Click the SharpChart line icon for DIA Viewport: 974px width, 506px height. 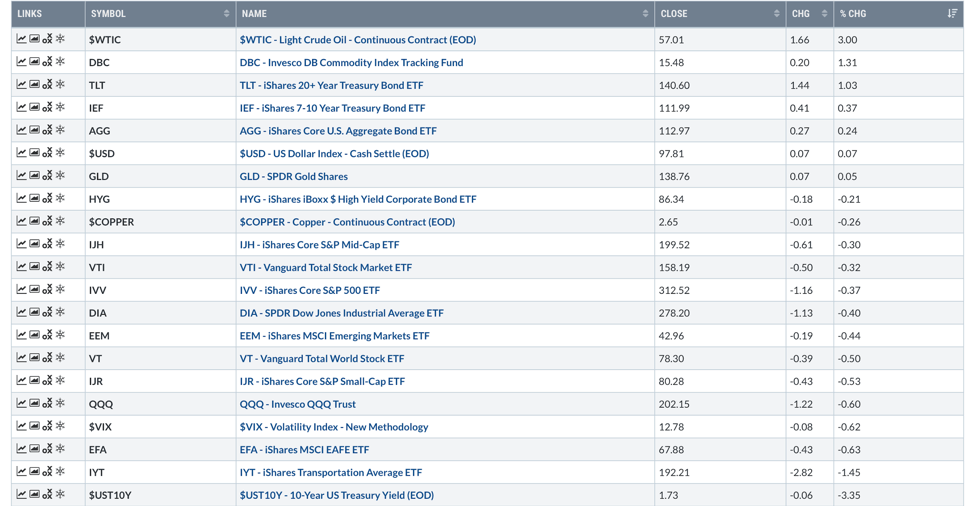click(21, 313)
